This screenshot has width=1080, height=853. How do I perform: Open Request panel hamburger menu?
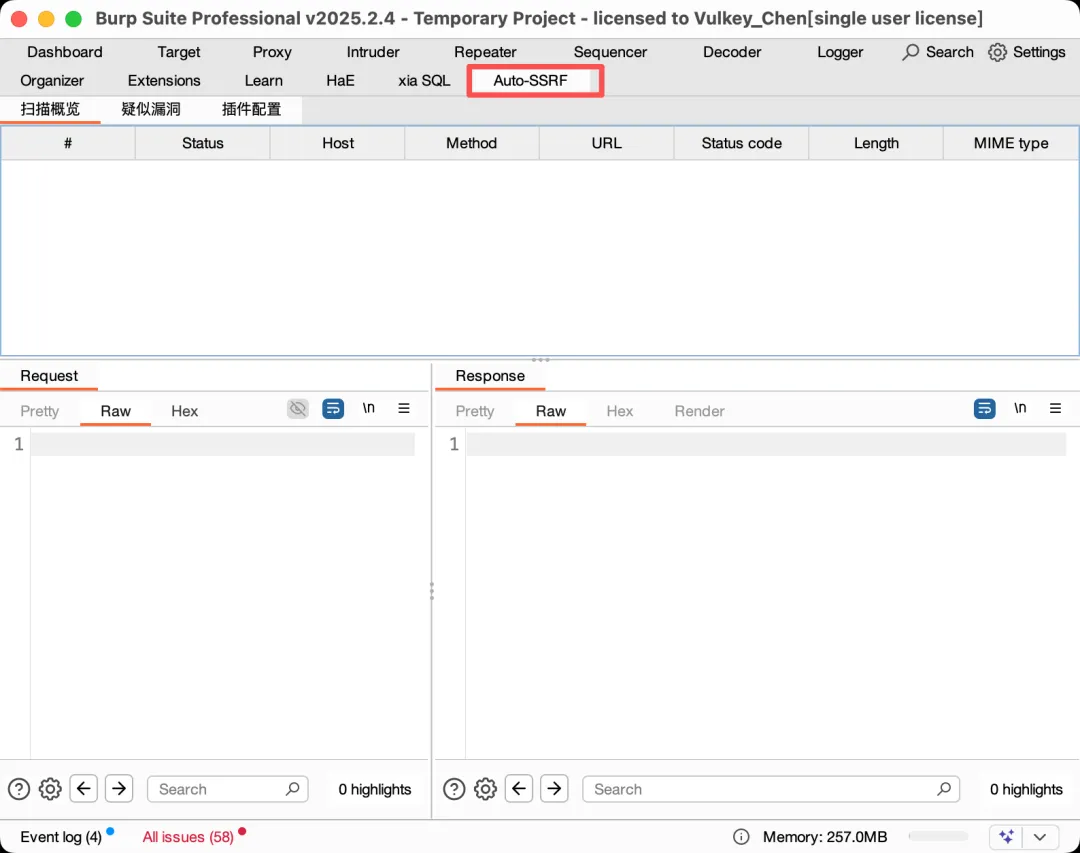click(x=404, y=408)
